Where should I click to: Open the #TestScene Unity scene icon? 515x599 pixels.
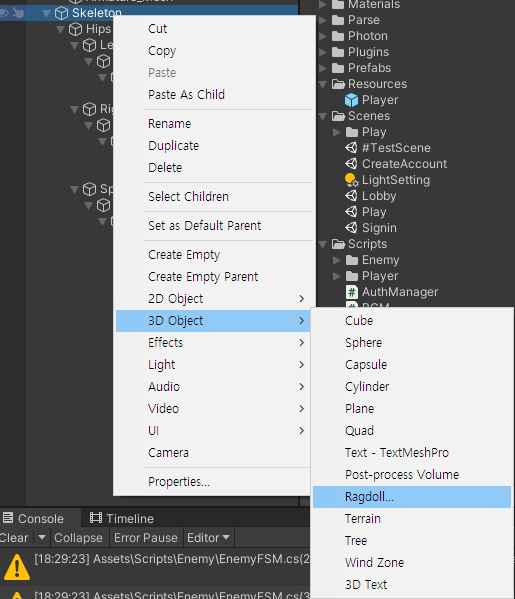point(351,148)
